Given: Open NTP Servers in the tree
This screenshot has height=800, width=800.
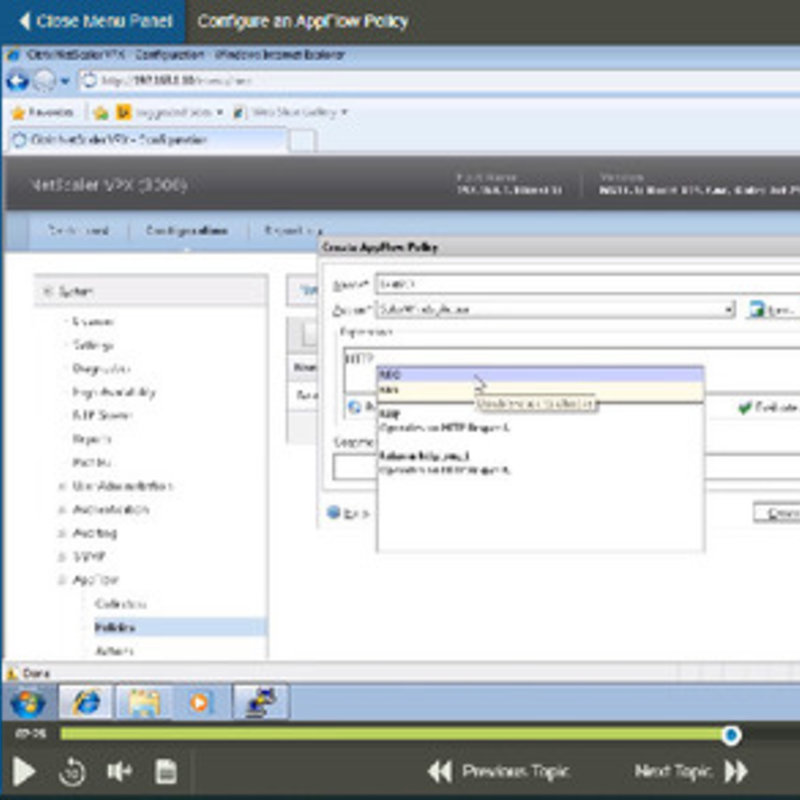Looking at the screenshot, I should click(103, 415).
